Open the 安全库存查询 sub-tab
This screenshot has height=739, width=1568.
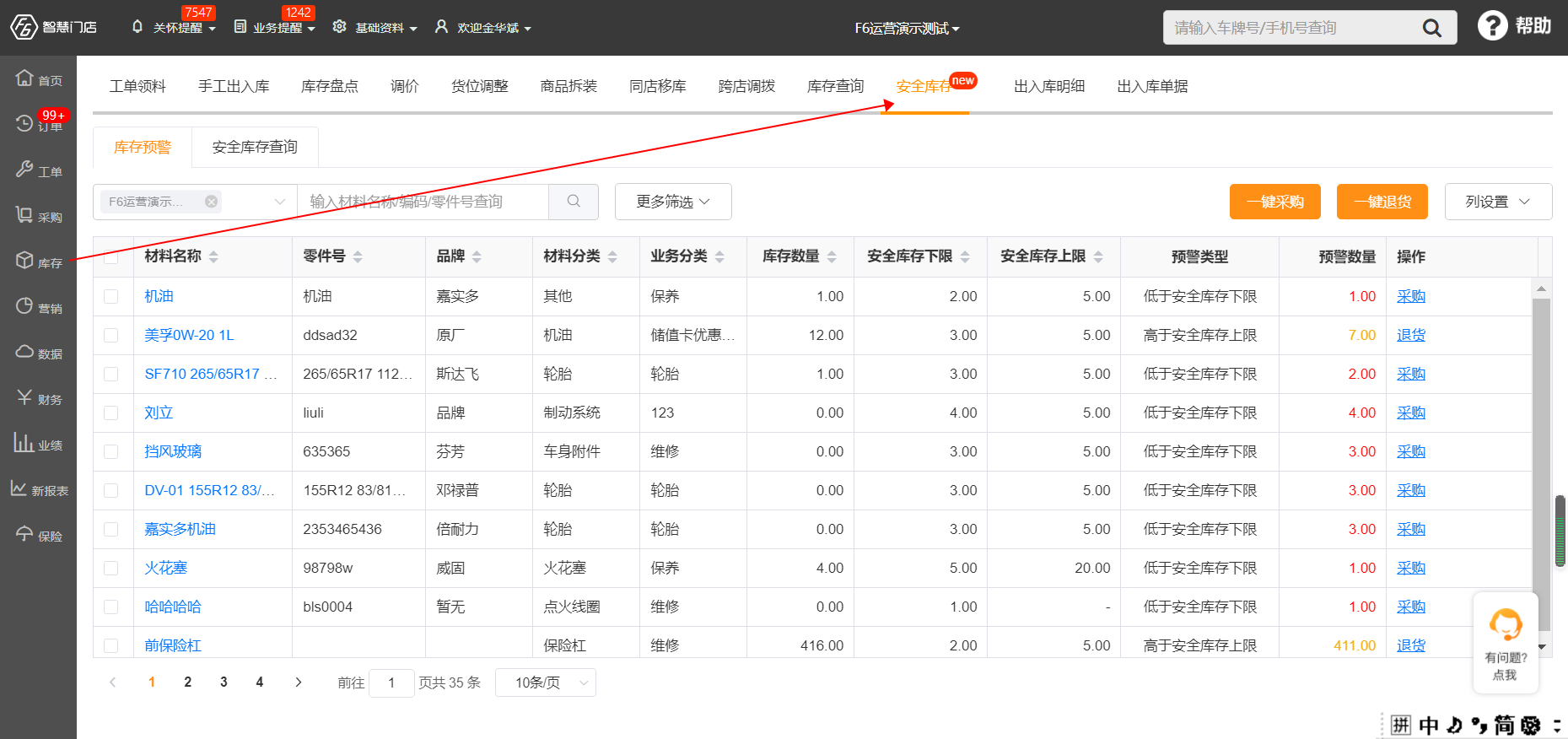pyautogui.click(x=255, y=147)
